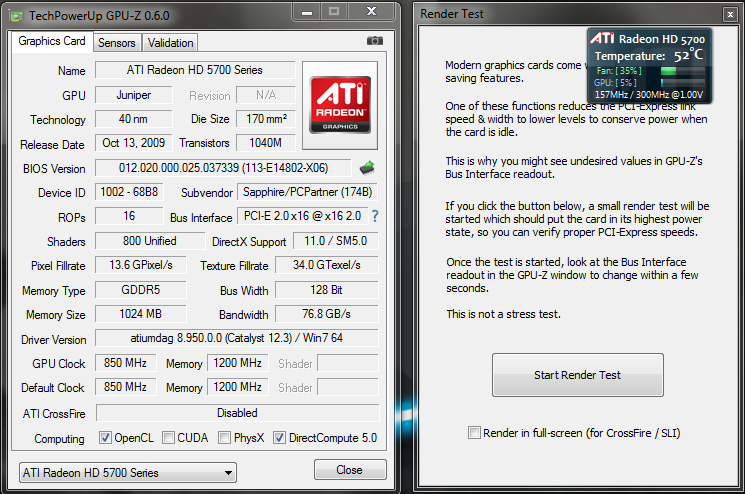Toggle the DirectCompute 5.0 checkbox

279,437
